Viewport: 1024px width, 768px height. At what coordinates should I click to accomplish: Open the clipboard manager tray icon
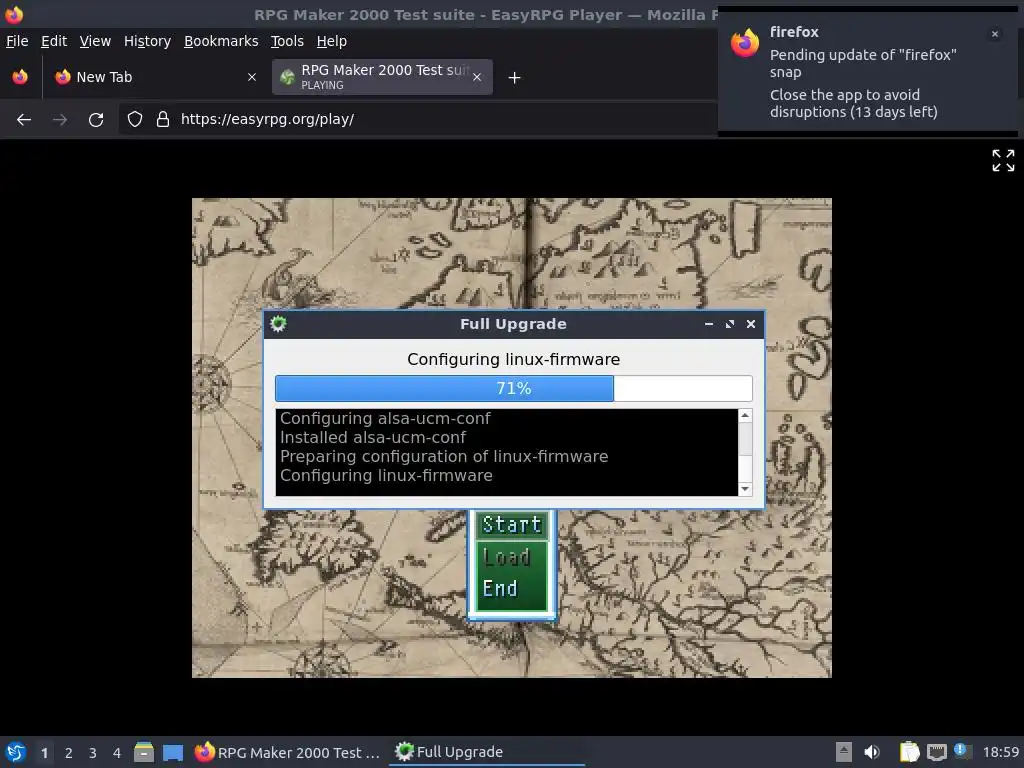coord(909,752)
